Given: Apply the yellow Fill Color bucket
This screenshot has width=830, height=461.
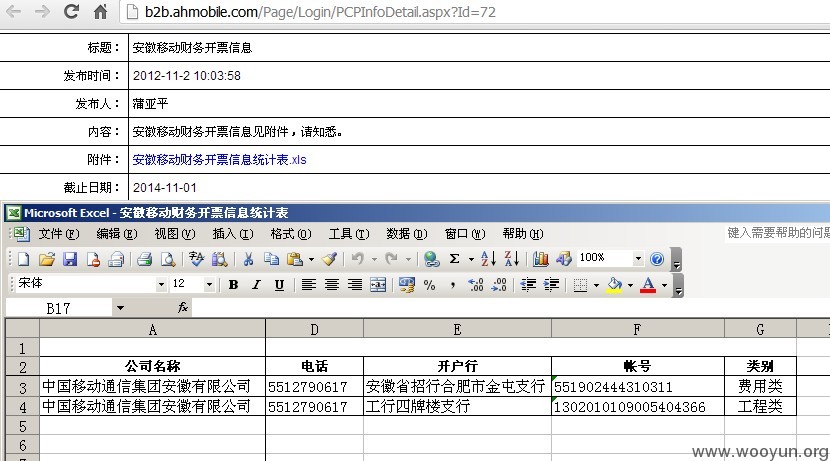Looking at the screenshot, I should (x=615, y=285).
